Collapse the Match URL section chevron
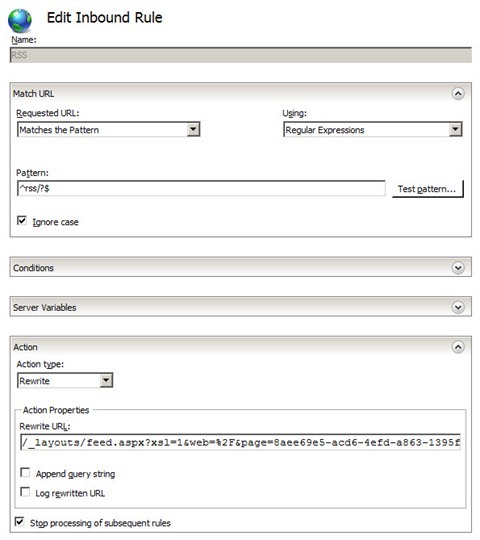This screenshot has width=480, height=540. pyautogui.click(x=458, y=93)
